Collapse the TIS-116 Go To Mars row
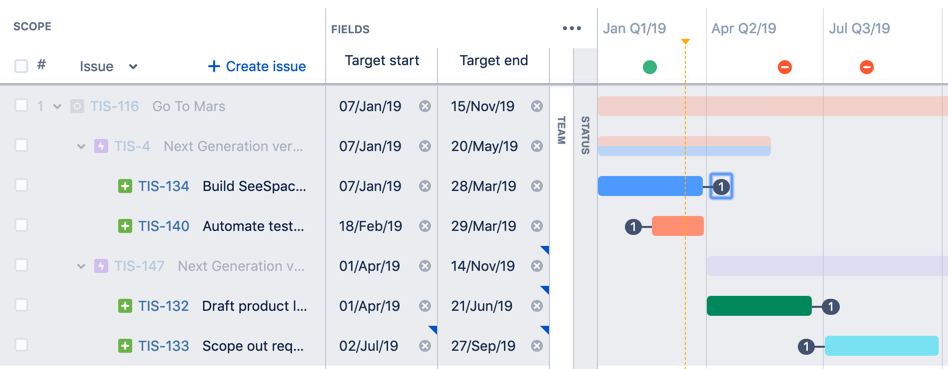The width and height of the screenshot is (948, 369). pyautogui.click(x=57, y=107)
